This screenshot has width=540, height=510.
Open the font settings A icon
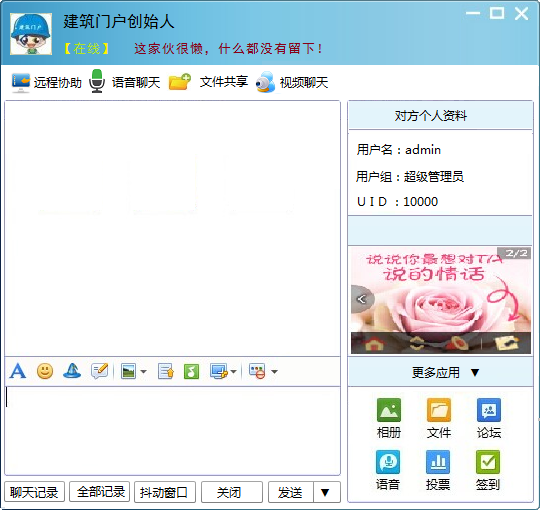tap(18, 371)
